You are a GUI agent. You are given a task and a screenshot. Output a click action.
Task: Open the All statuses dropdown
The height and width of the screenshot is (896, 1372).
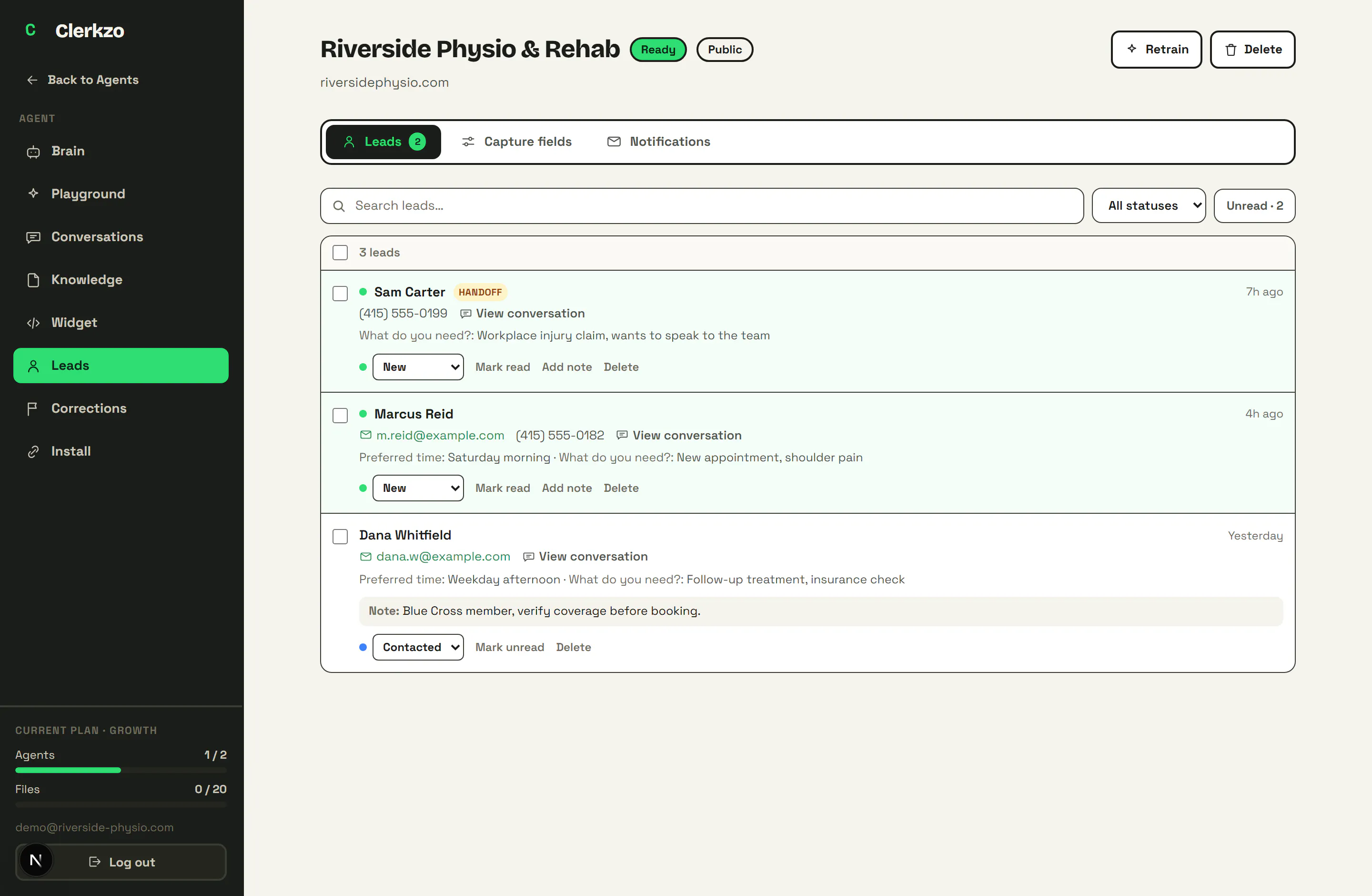1148,206
